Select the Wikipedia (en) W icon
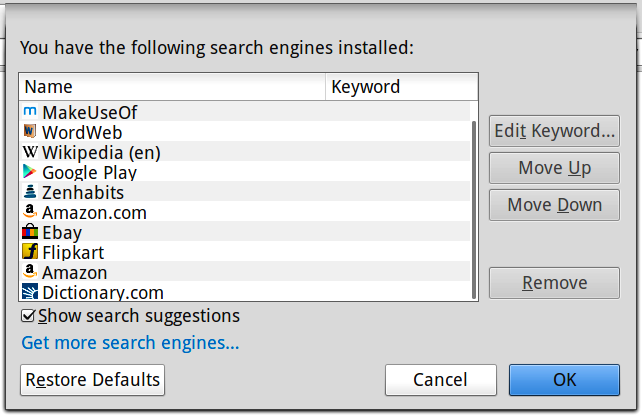 [30, 152]
